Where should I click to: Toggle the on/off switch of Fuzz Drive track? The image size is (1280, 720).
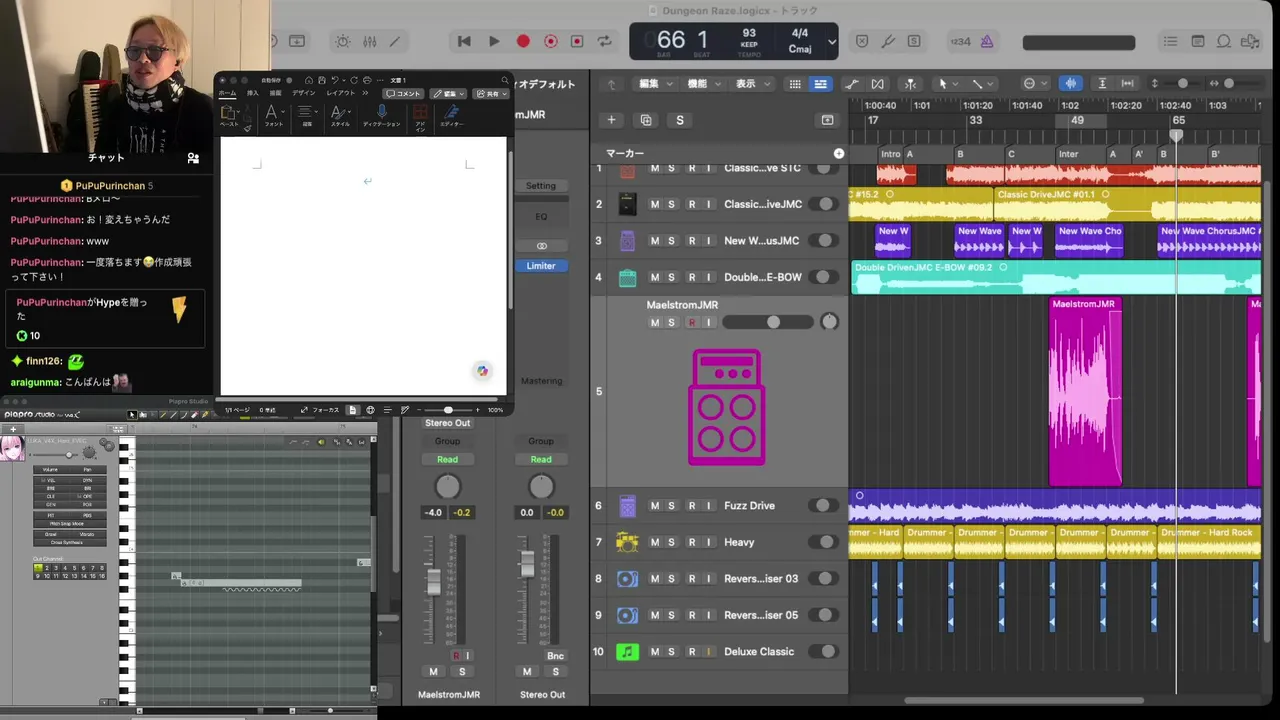(824, 506)
